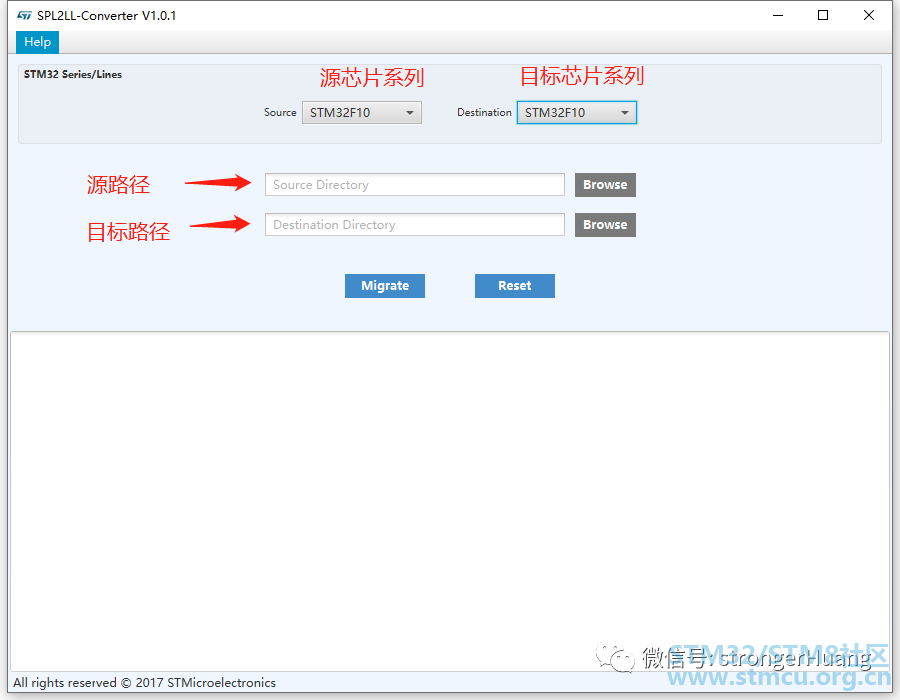Click the red arrow pointing at Source Directory
Screen dimensions: 900x700
pos(218,183)
